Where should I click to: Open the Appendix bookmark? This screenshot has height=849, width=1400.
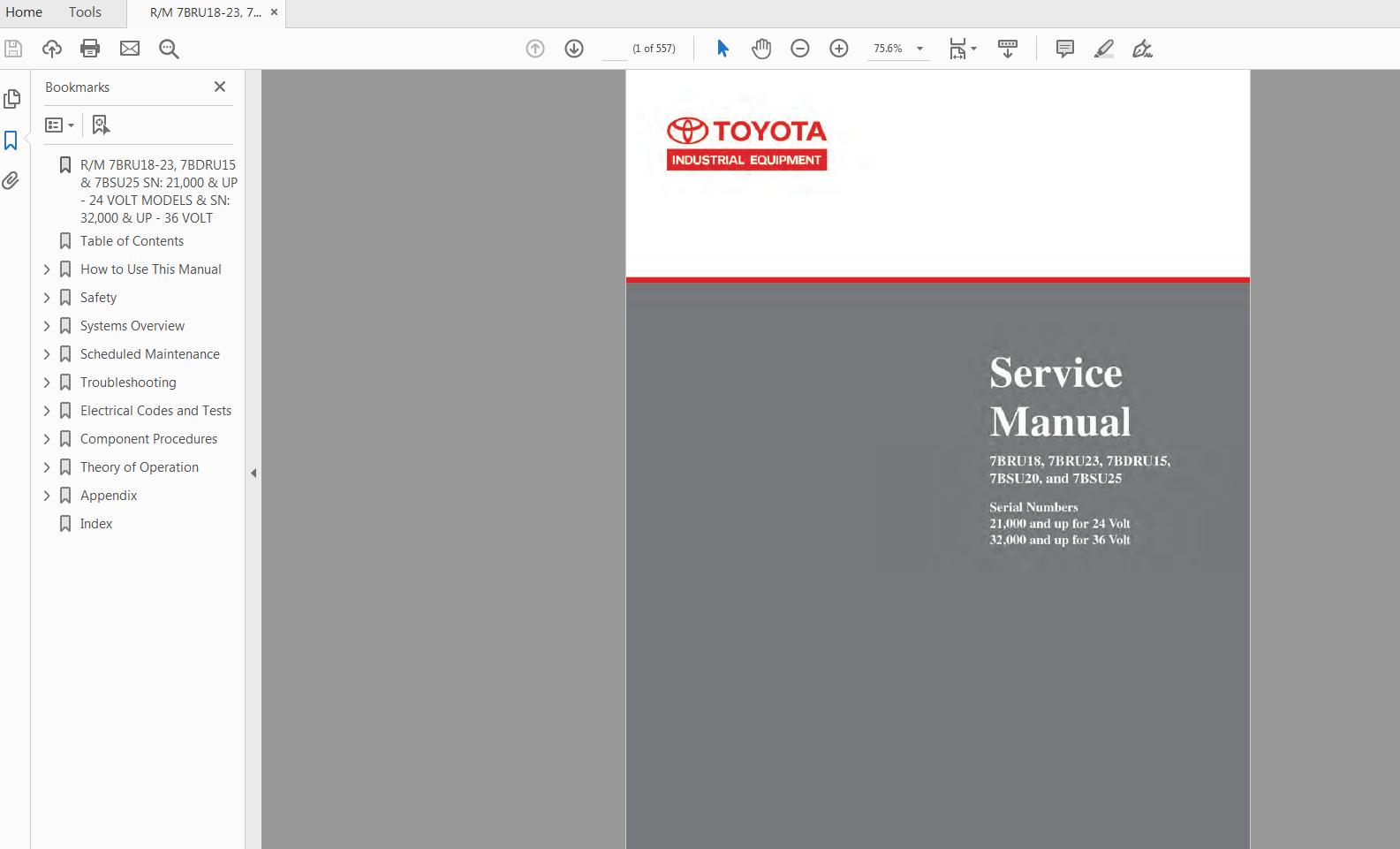pos(109,496)
